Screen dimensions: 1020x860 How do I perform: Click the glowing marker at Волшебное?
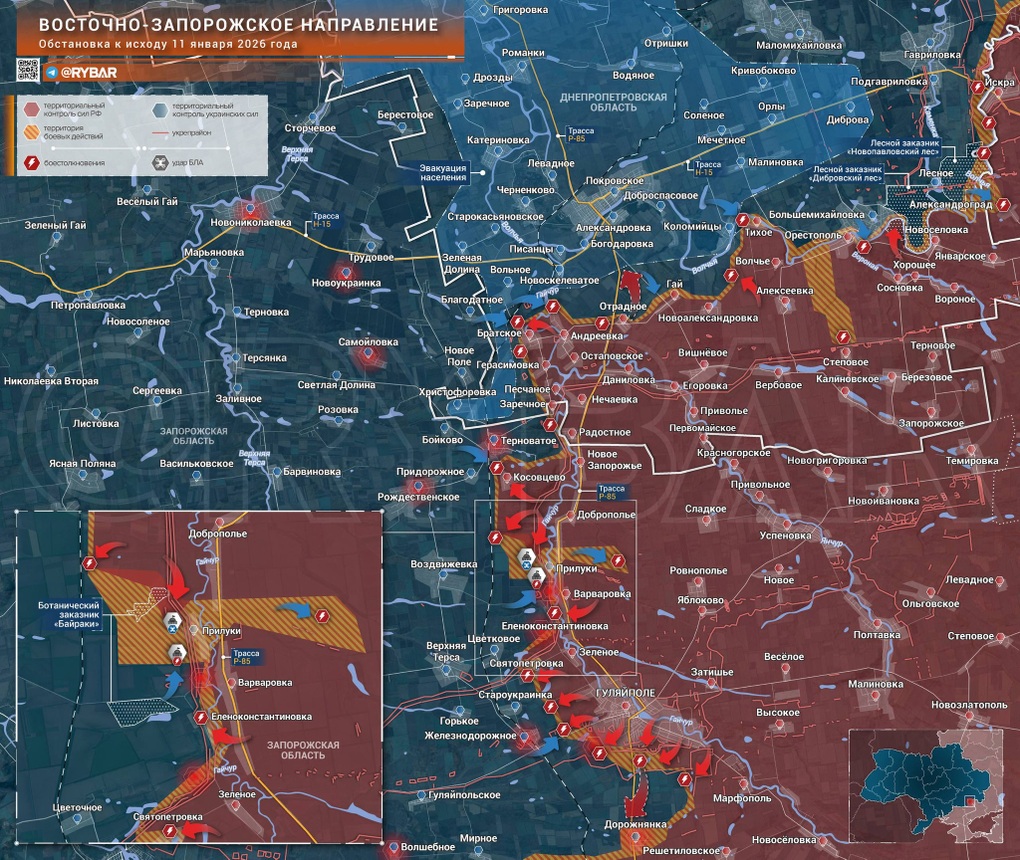point(397,846)
